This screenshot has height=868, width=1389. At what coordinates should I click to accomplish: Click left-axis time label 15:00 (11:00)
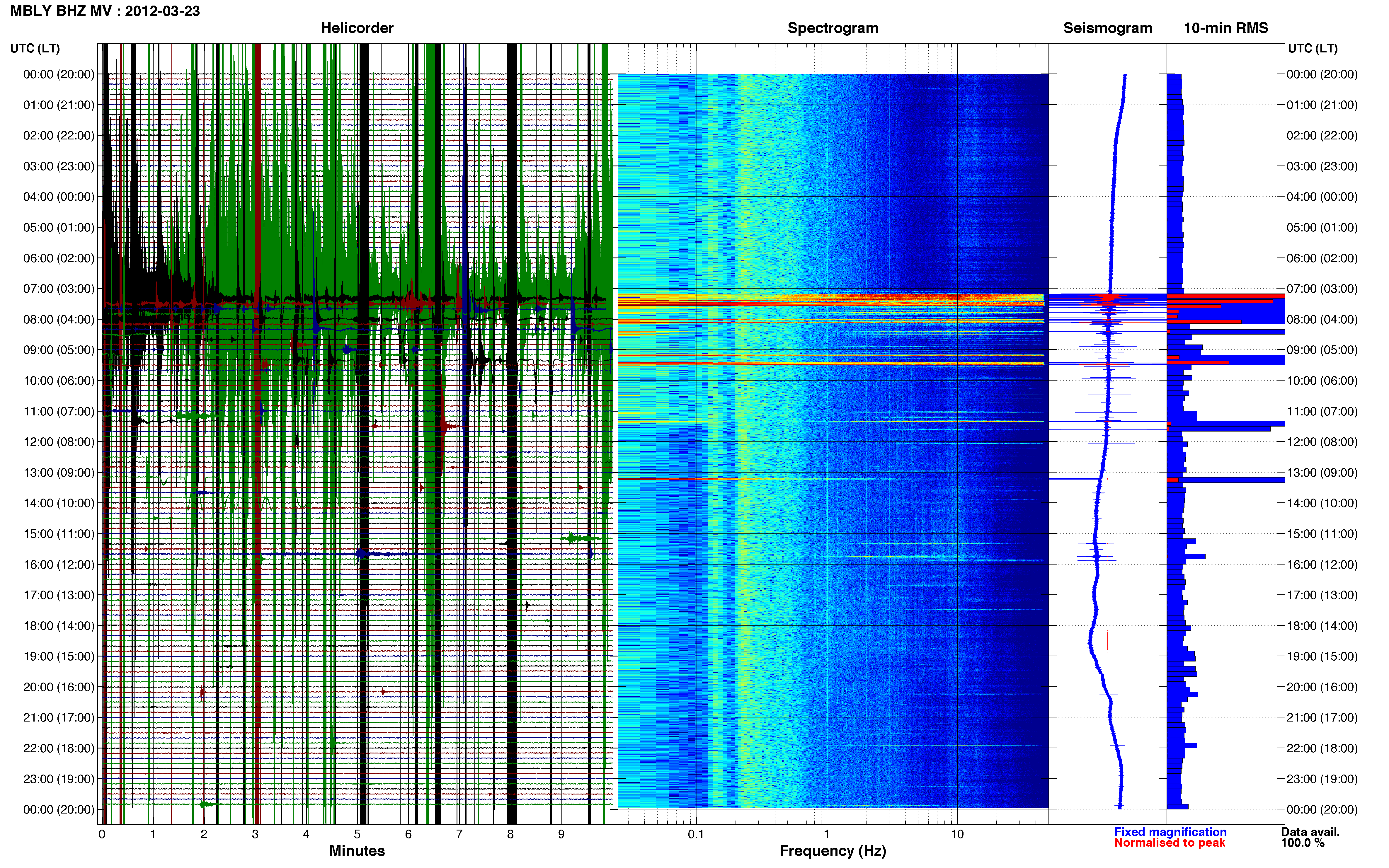(59, 534)
